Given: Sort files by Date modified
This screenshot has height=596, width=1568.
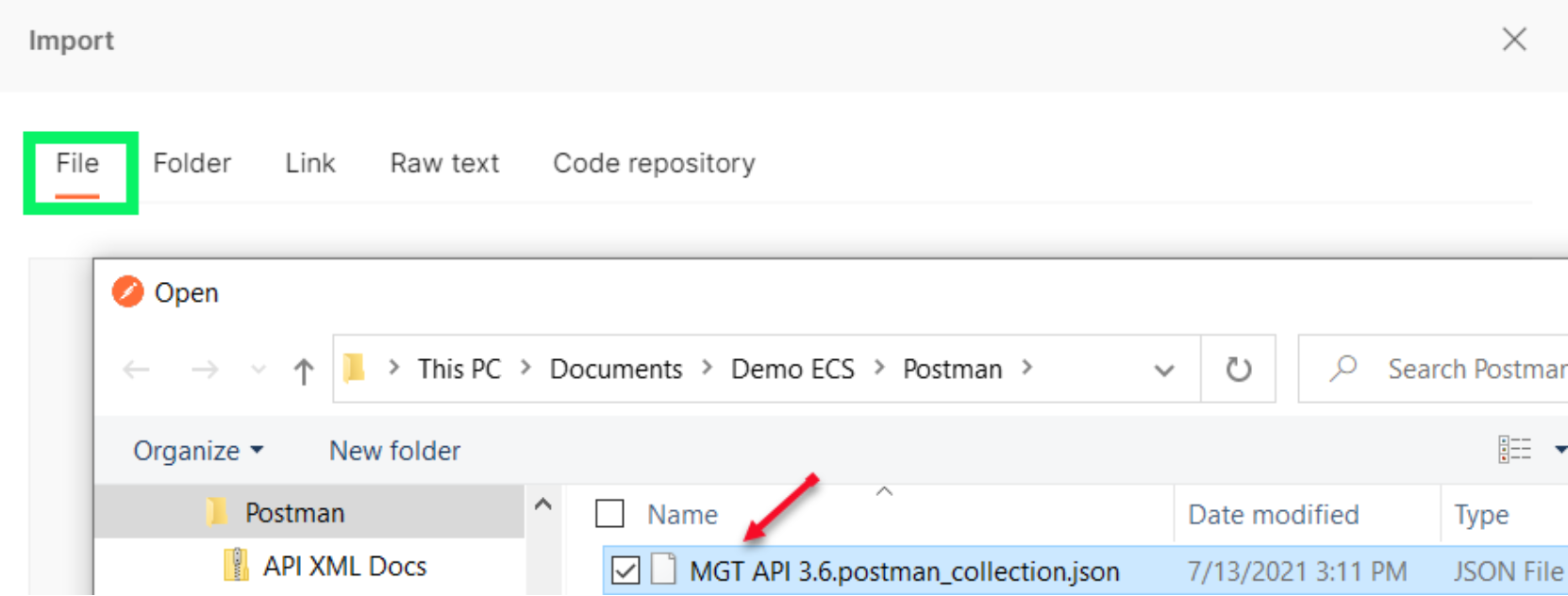Looking at the screenshot, I should point(1273,515).
